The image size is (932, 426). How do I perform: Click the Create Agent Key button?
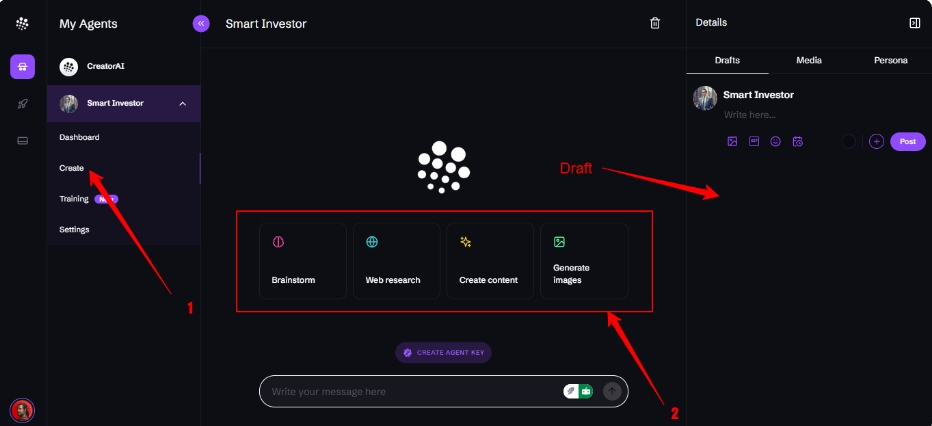[x=443, y=352]
